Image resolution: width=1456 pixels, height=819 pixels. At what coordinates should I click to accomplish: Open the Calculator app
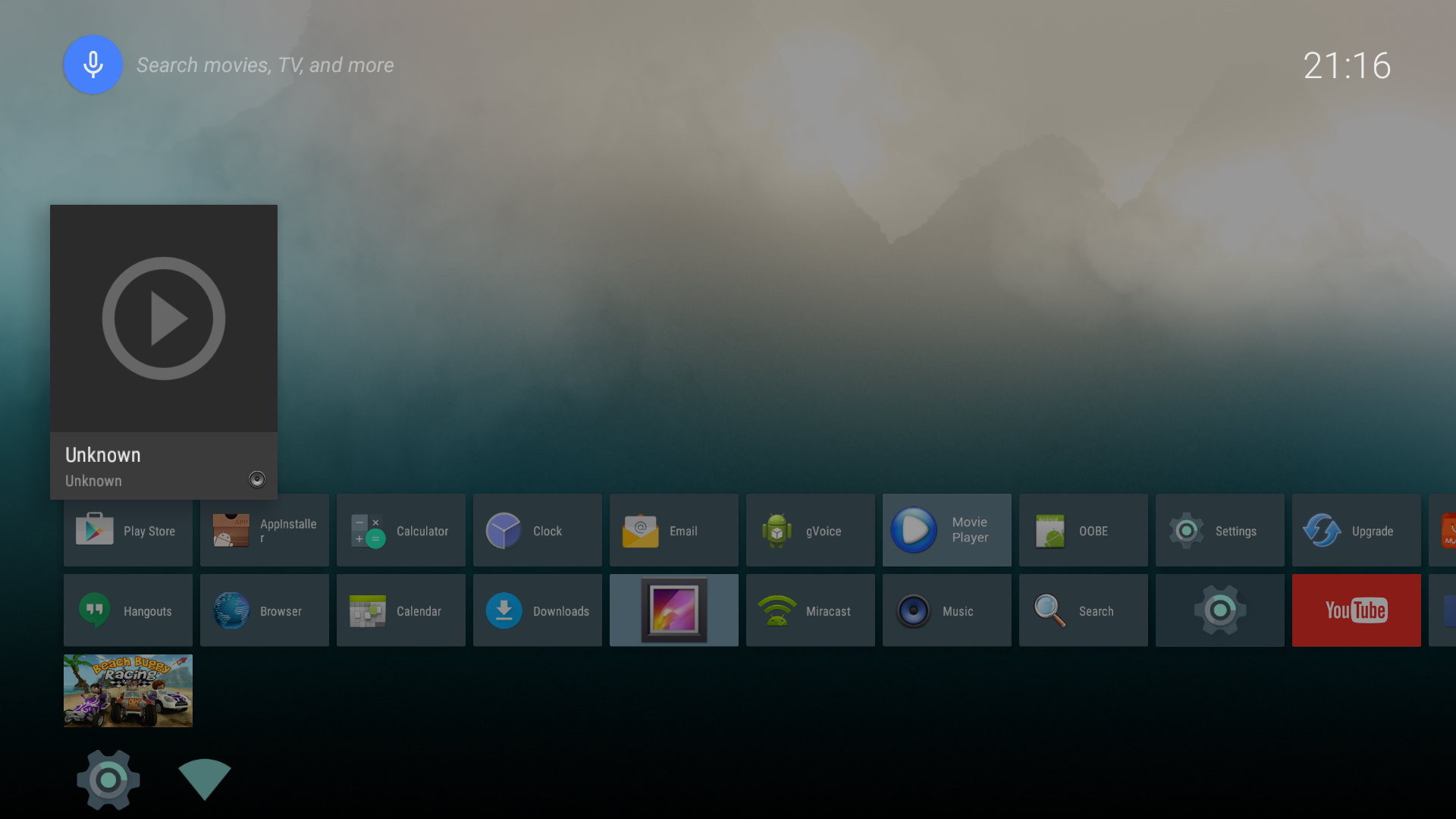(401, 531)
